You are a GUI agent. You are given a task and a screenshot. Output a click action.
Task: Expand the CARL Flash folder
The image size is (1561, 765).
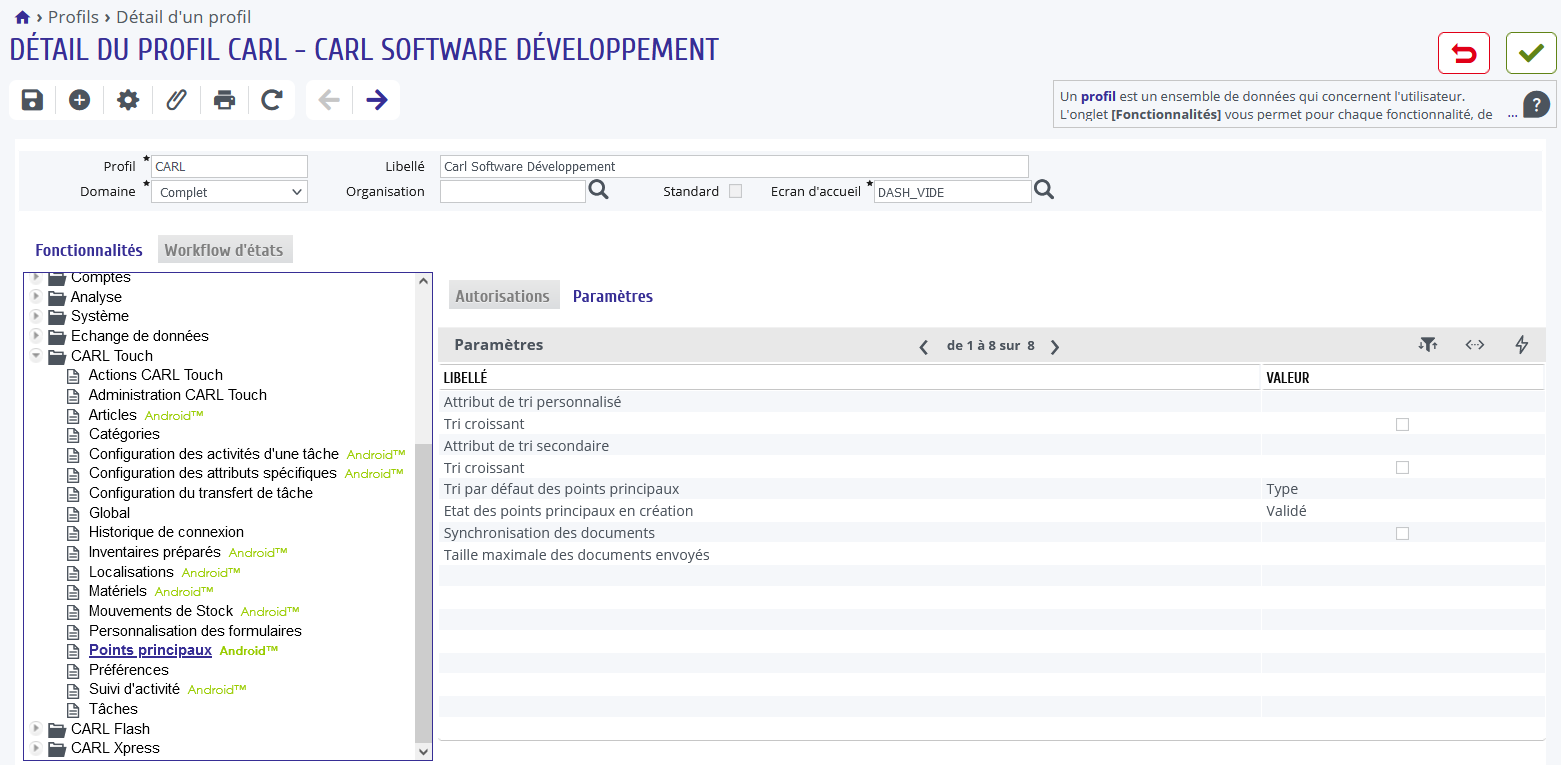(x=36, y=728)
